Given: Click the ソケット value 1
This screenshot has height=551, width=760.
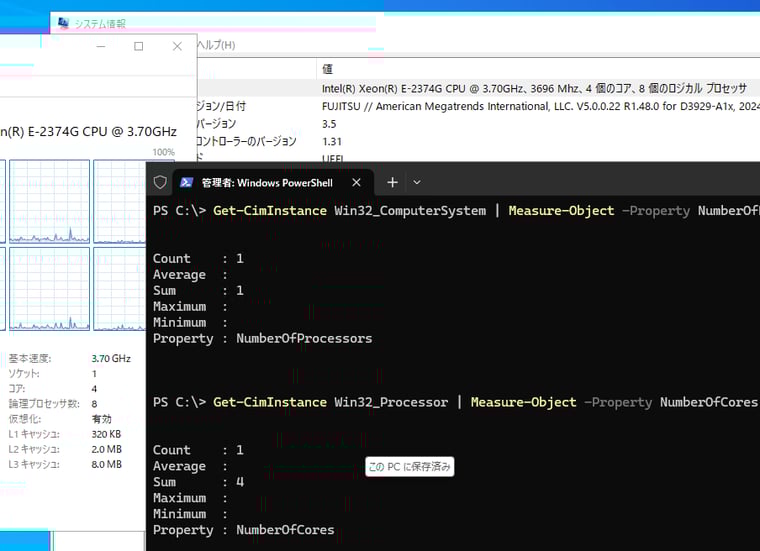Looking at the screenshot, I should [x=94, y=374].
